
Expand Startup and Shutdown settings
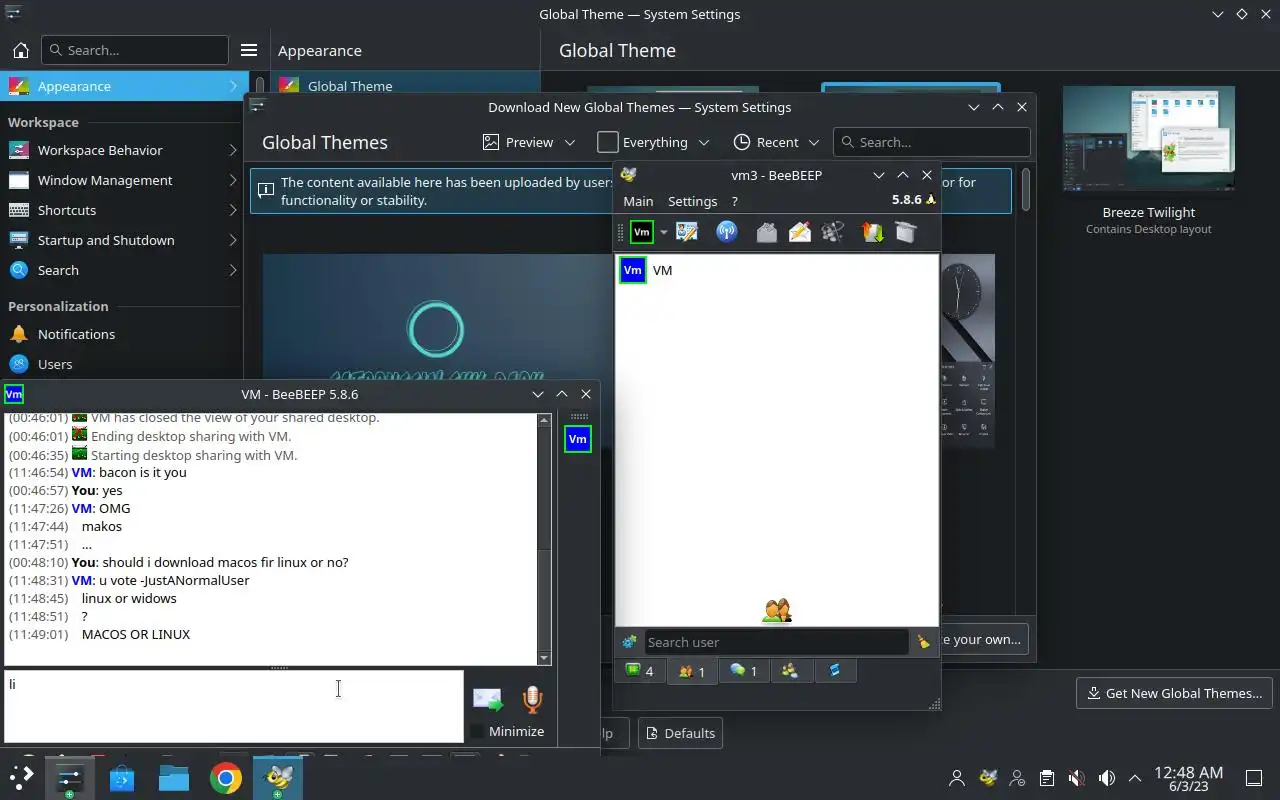123,240
